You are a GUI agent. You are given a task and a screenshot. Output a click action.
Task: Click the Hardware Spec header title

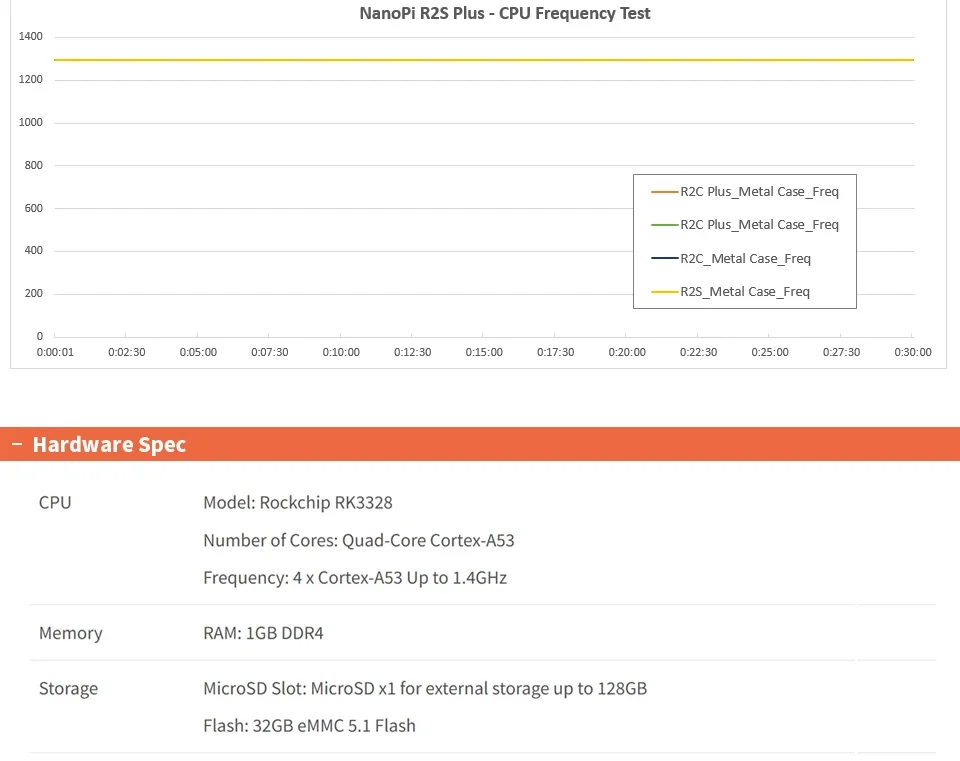109,444
